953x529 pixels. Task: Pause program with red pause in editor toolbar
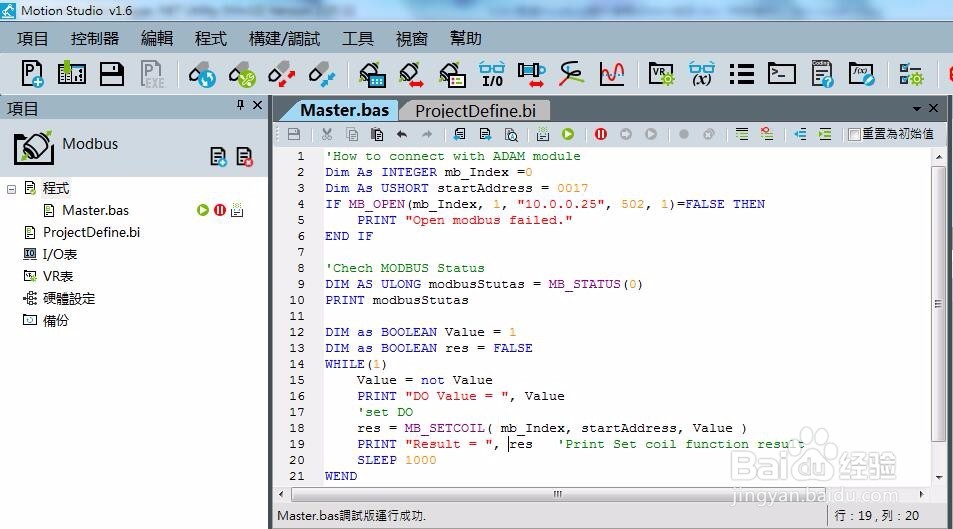[x=600, y=134]
